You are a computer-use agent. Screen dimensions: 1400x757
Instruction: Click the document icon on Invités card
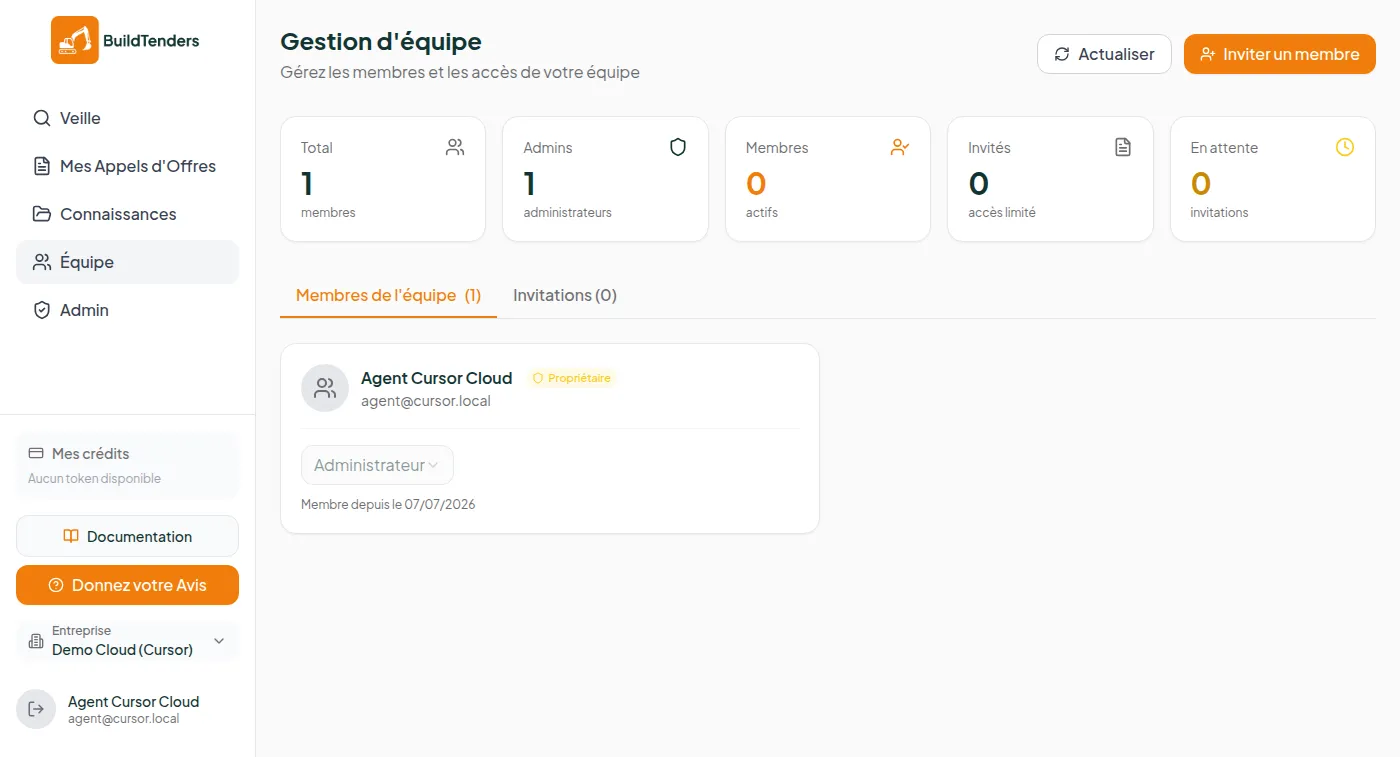(x=1123, y=147)
